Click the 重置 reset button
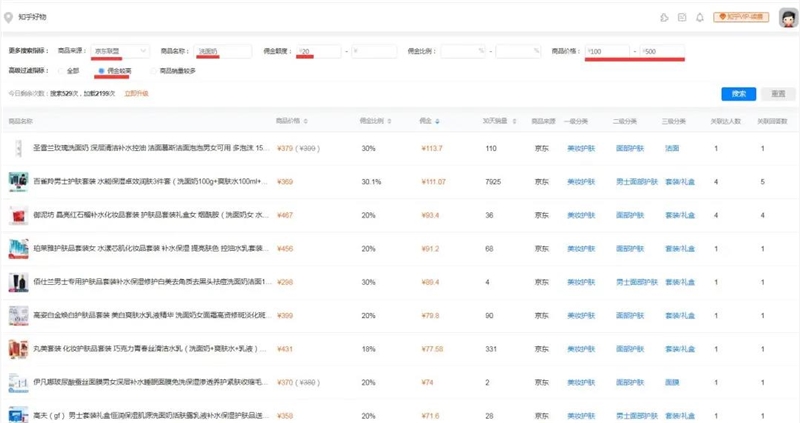The image size is (800, 423). click(778, 93)
